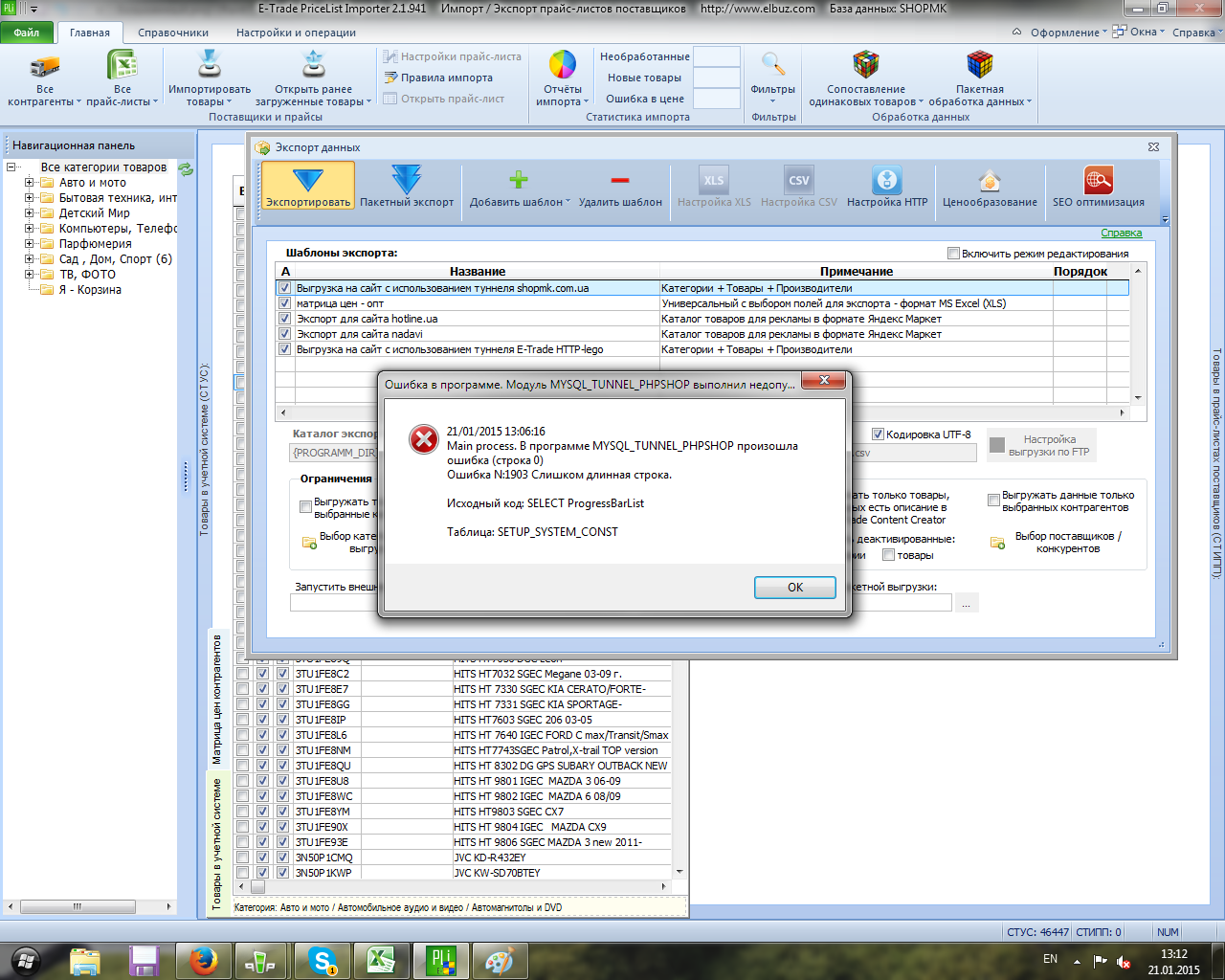The width and height of the screenshot is (1225, 980).
Task: Uncheck the Экспорт для сайта hotline.ua template
Action: (x=284, y=319)
